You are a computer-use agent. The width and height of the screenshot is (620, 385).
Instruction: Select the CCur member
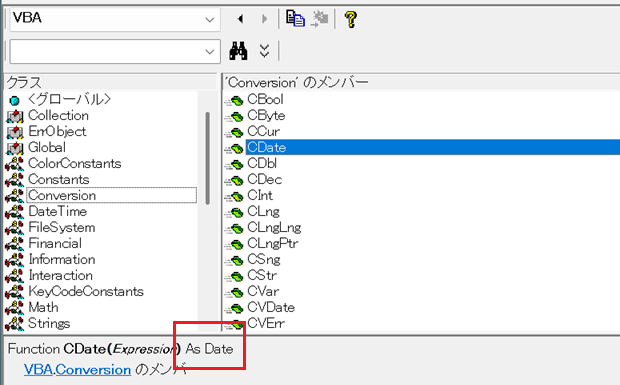(x=263, y=131)
